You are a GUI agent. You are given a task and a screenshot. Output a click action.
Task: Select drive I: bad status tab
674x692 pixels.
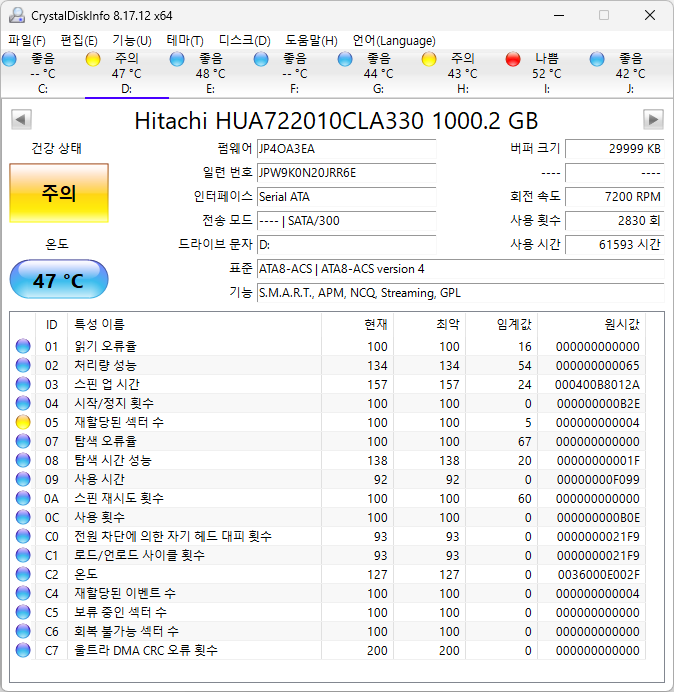546,73
